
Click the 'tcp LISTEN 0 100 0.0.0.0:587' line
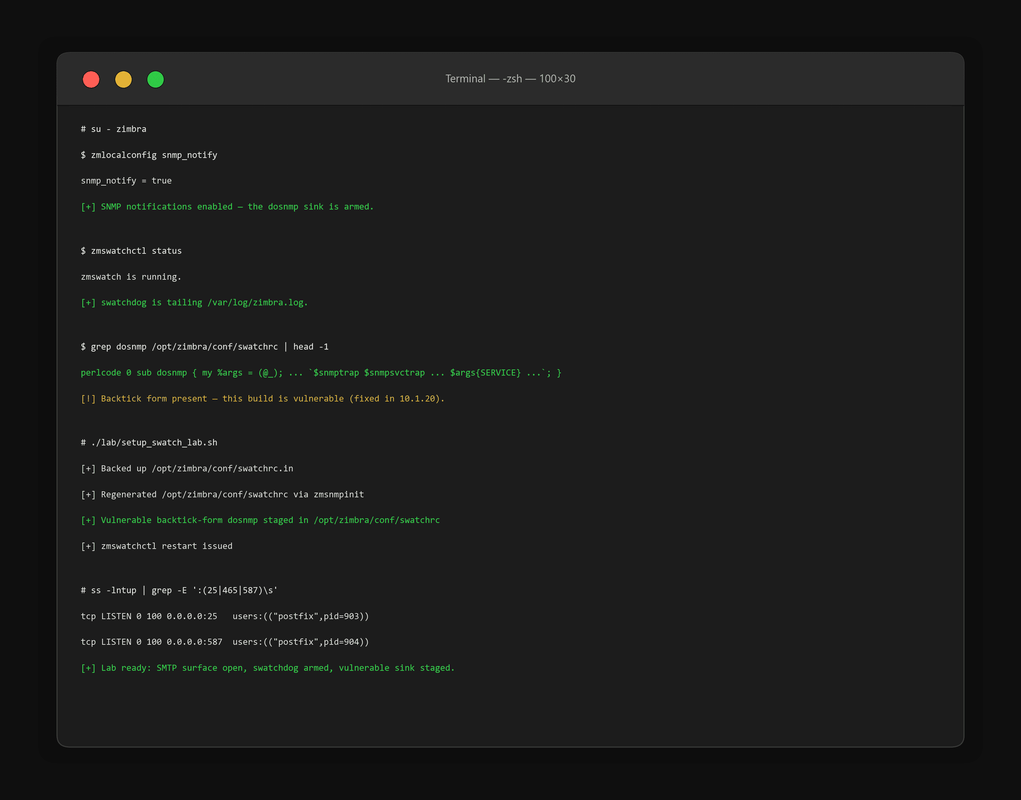pyautogui.click(x=225, y=642)
